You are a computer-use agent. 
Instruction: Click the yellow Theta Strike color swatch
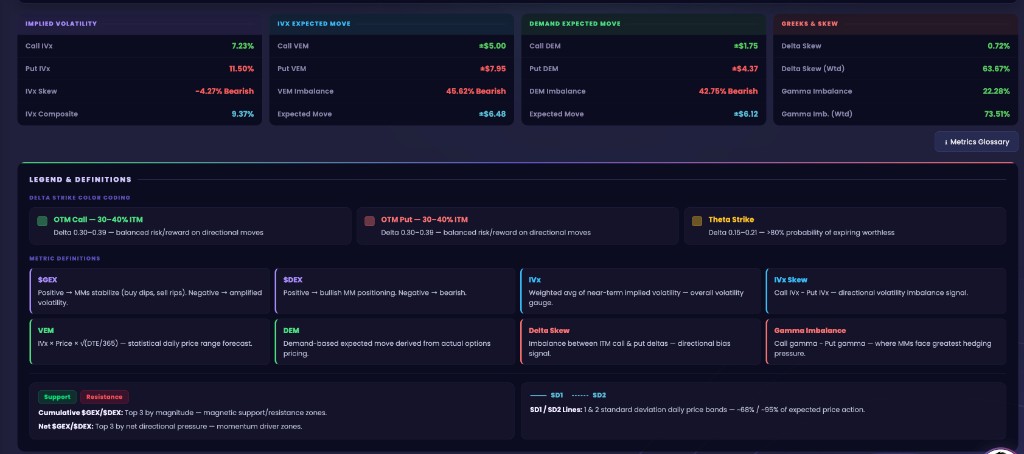(697, 221)
